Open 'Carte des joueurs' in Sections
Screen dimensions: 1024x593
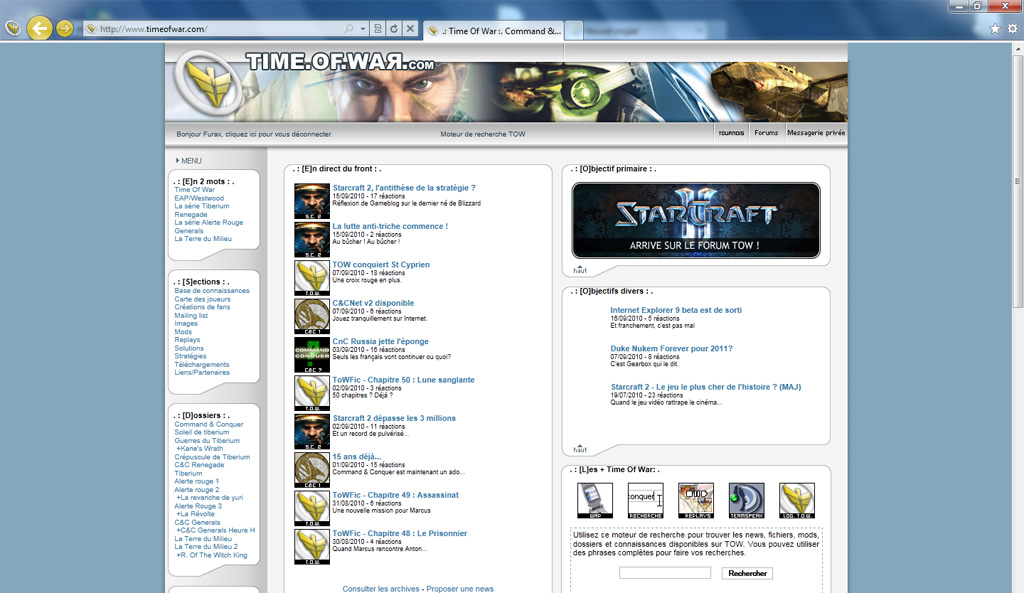coord(202,299)
